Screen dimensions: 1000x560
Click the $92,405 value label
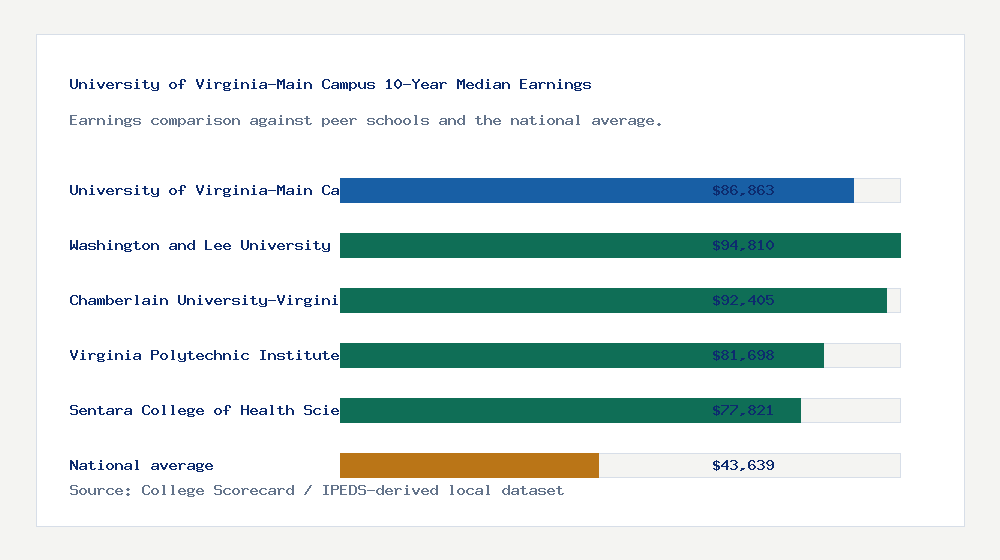click(743, 300)
